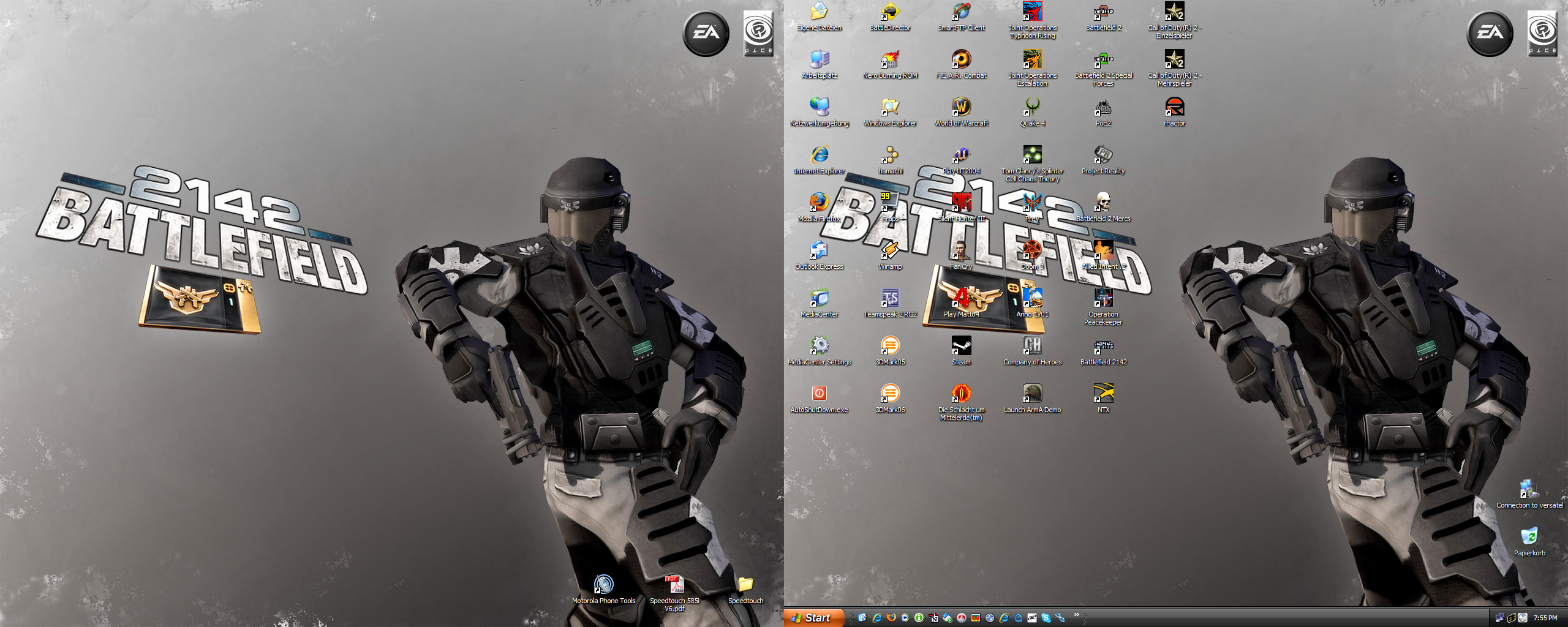
Task: Select the BattleDirector shortcut
Action: click(x=890, y=17)
